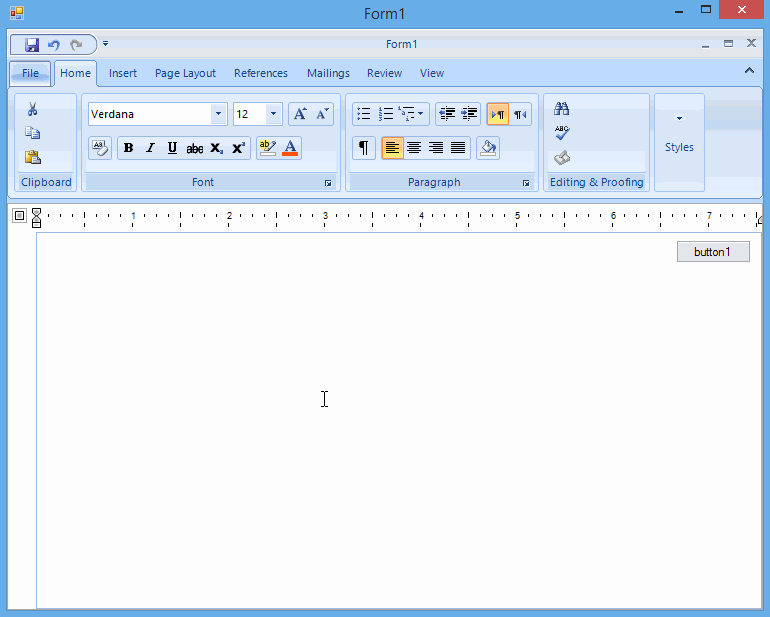This screenshot has height=617, width=770.
Task: Justify the paragraph text
Action: click(x=458, y=148)
